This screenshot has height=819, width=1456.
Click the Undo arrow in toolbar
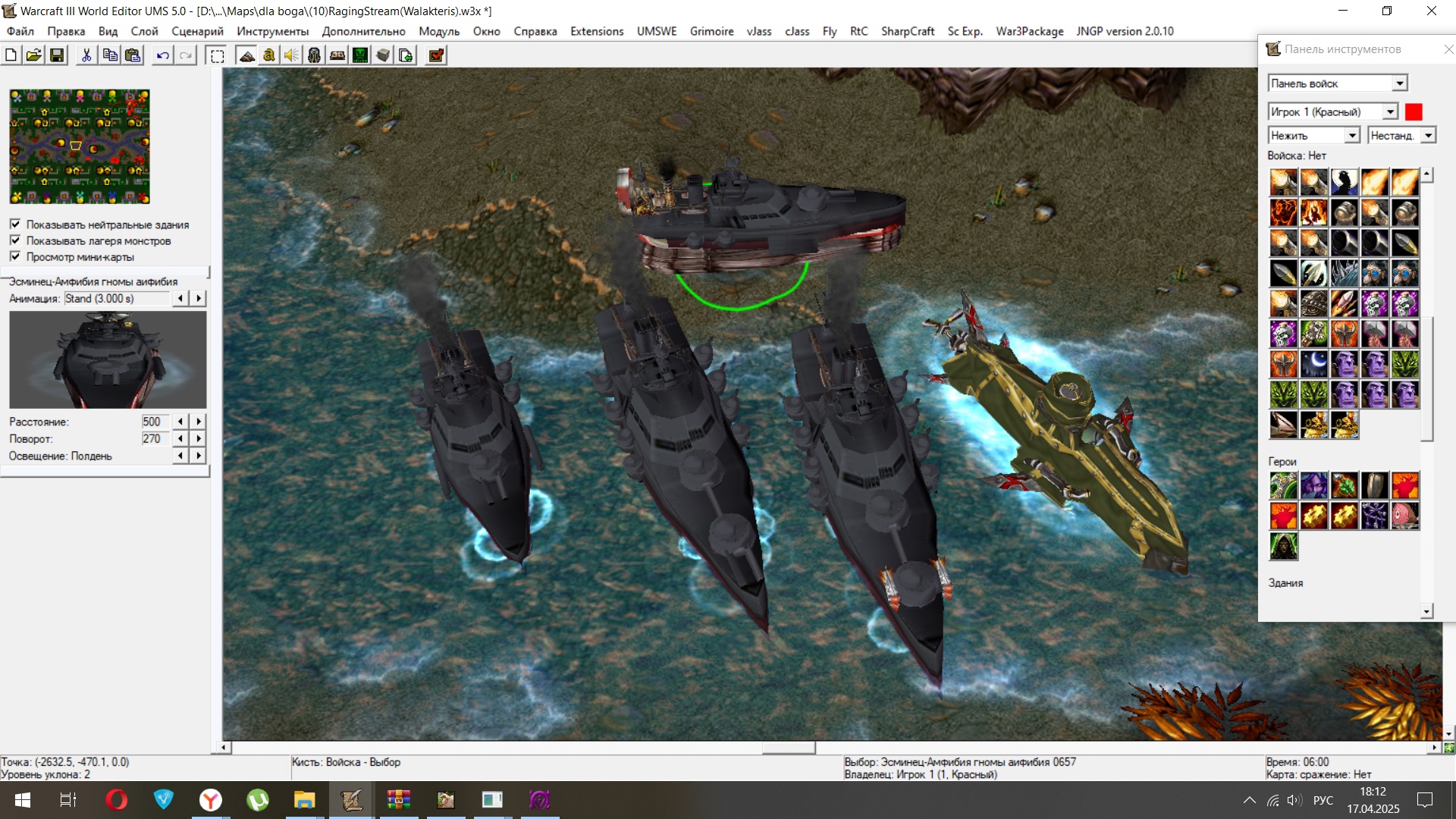(x=162, y=55)
